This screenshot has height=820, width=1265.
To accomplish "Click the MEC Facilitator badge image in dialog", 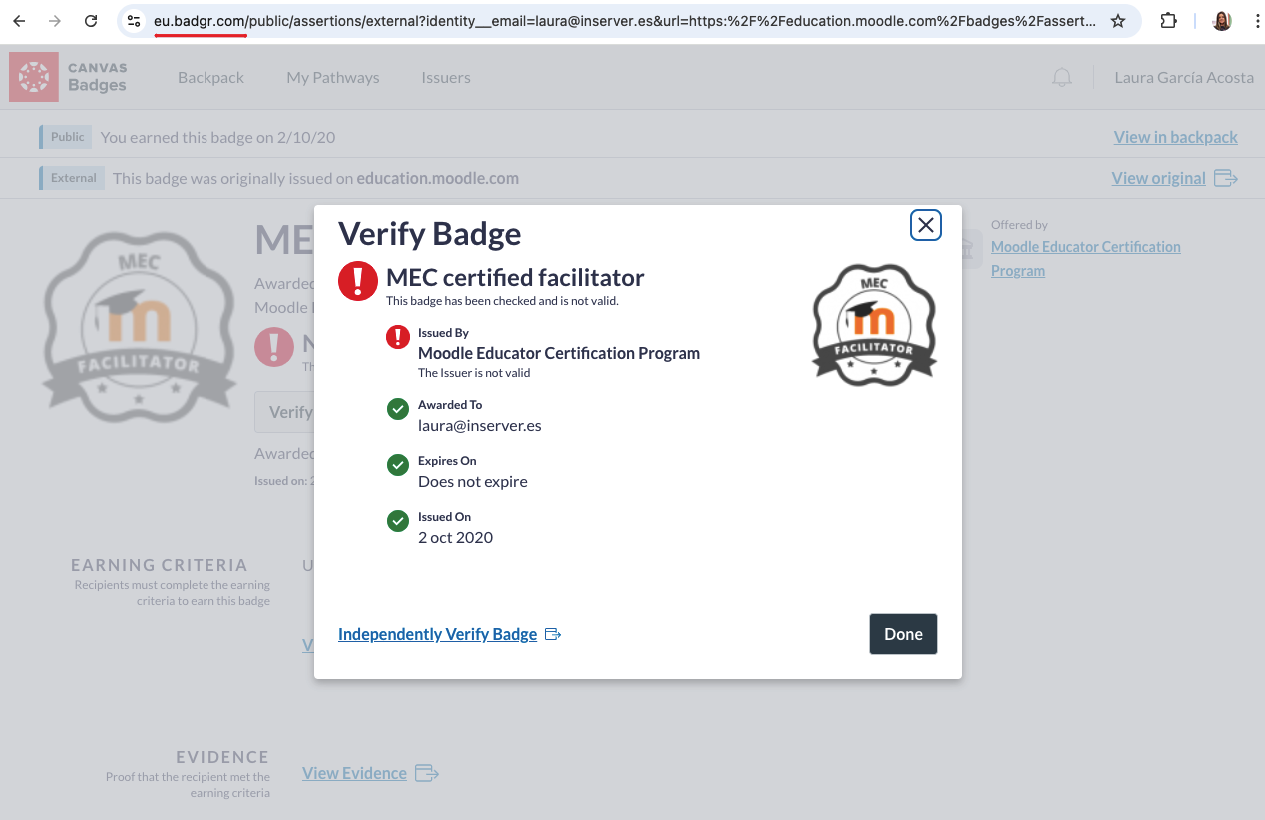I will tap(875, 325).
